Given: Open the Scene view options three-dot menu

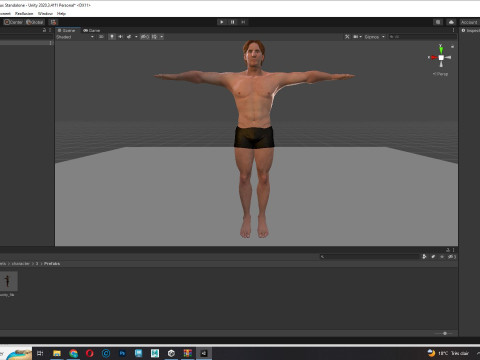Looking at the screenshot, I should pos(453,30).
